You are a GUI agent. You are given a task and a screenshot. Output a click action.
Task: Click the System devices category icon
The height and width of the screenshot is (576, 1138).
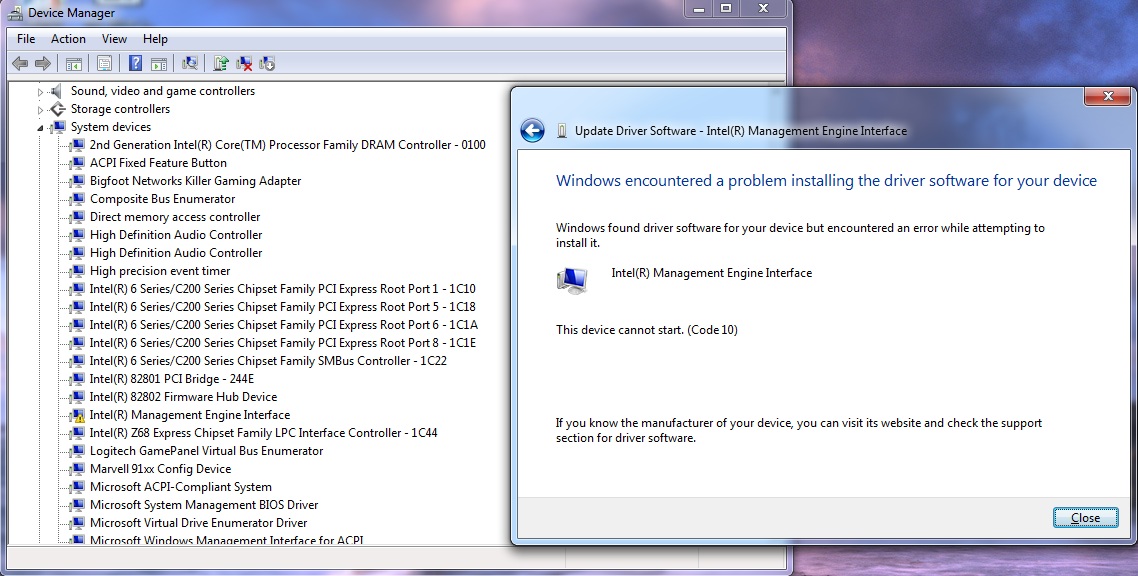point(57,127)
